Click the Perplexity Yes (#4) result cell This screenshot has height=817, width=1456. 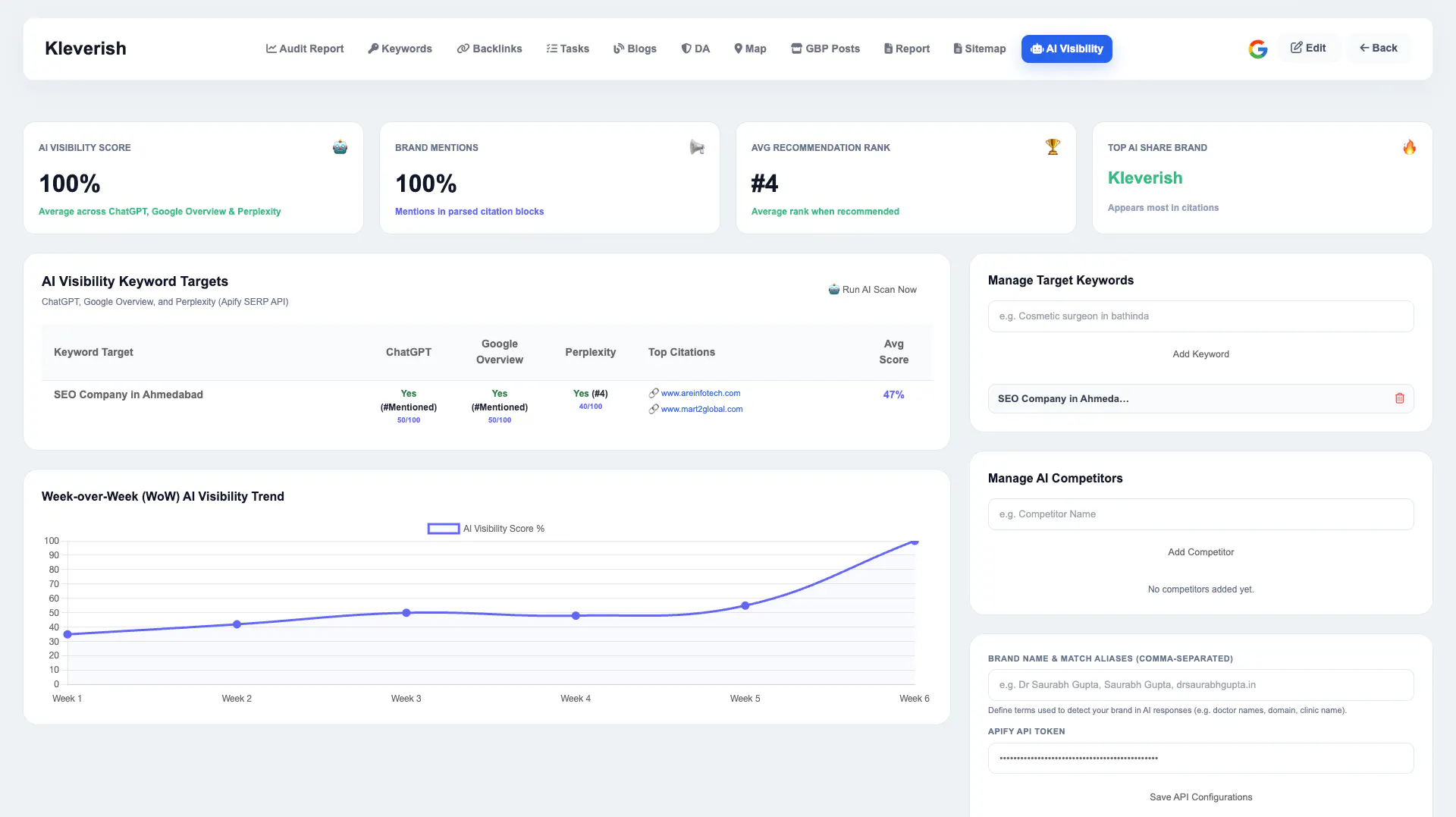tap(591, 393)
